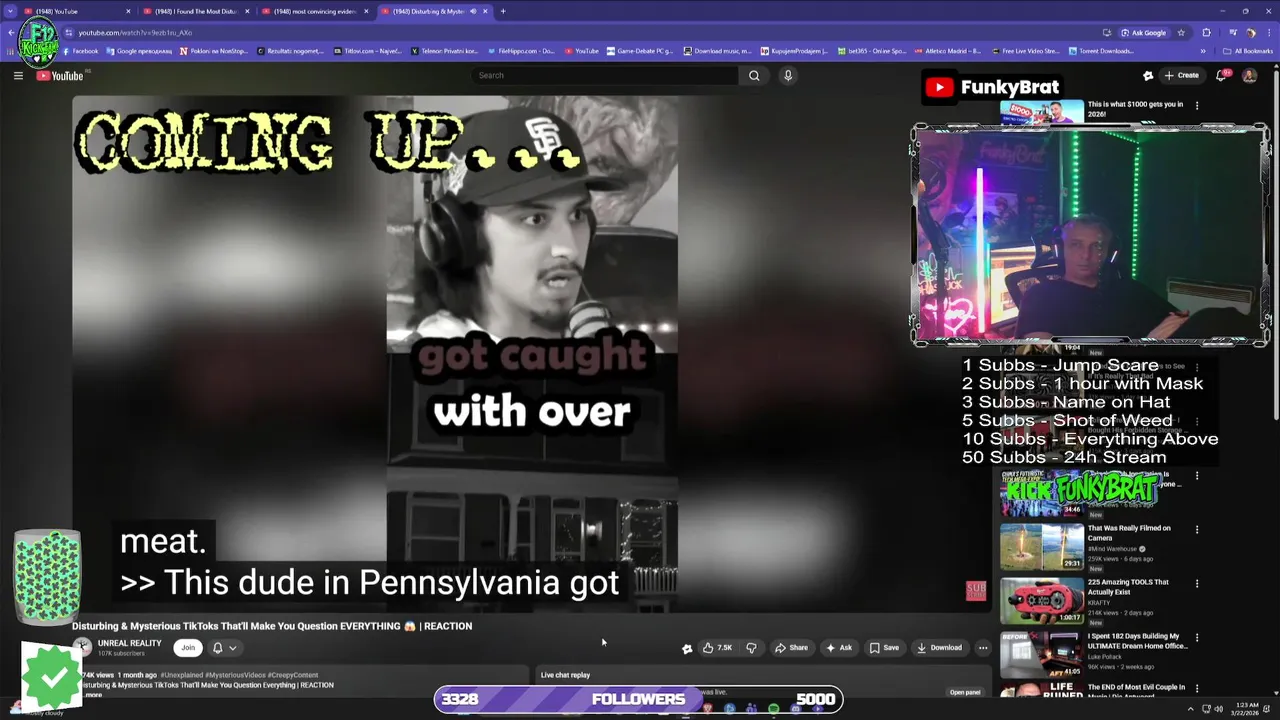Select the active "Disturbing & Myste..." tab
1280x720 pixels.
434,11
